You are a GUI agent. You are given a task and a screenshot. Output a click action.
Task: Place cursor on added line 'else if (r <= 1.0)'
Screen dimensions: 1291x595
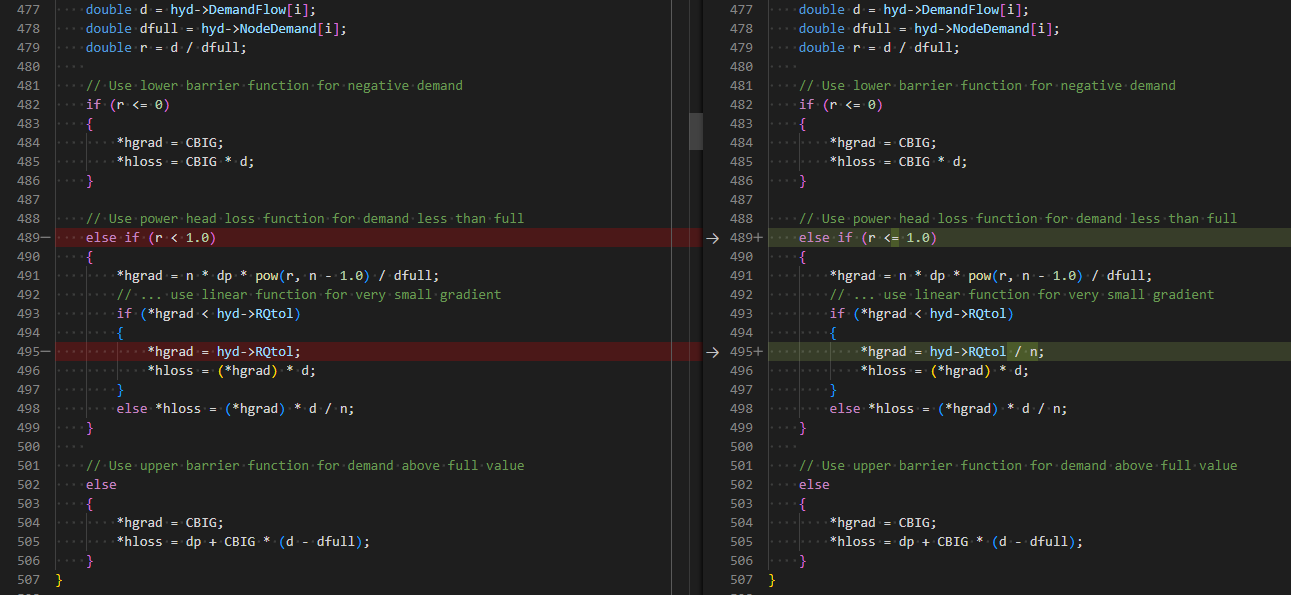(868, 238)
